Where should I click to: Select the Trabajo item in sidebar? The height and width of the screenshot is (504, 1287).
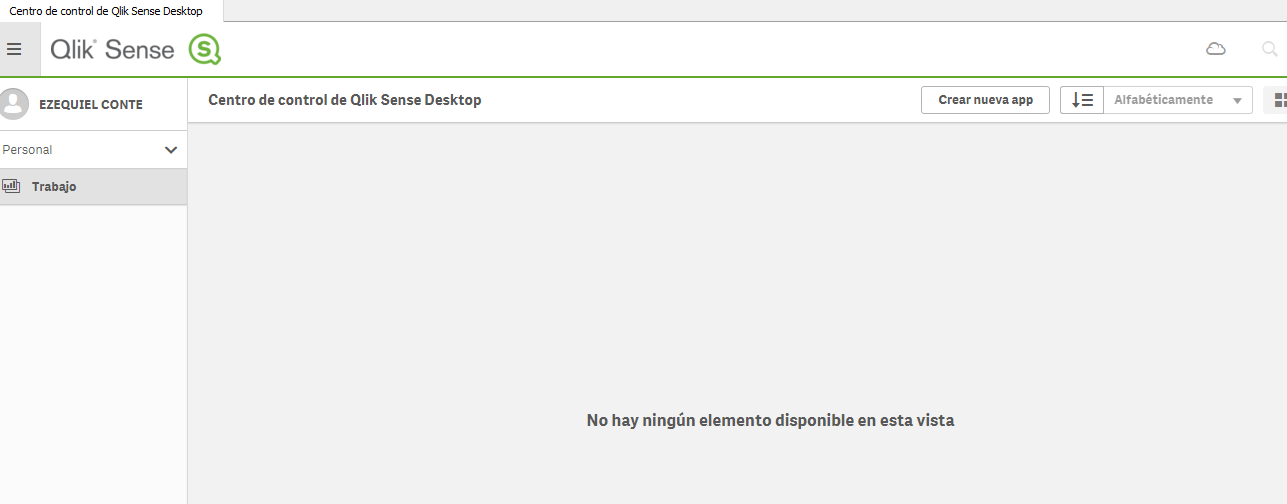pos(93,187)
